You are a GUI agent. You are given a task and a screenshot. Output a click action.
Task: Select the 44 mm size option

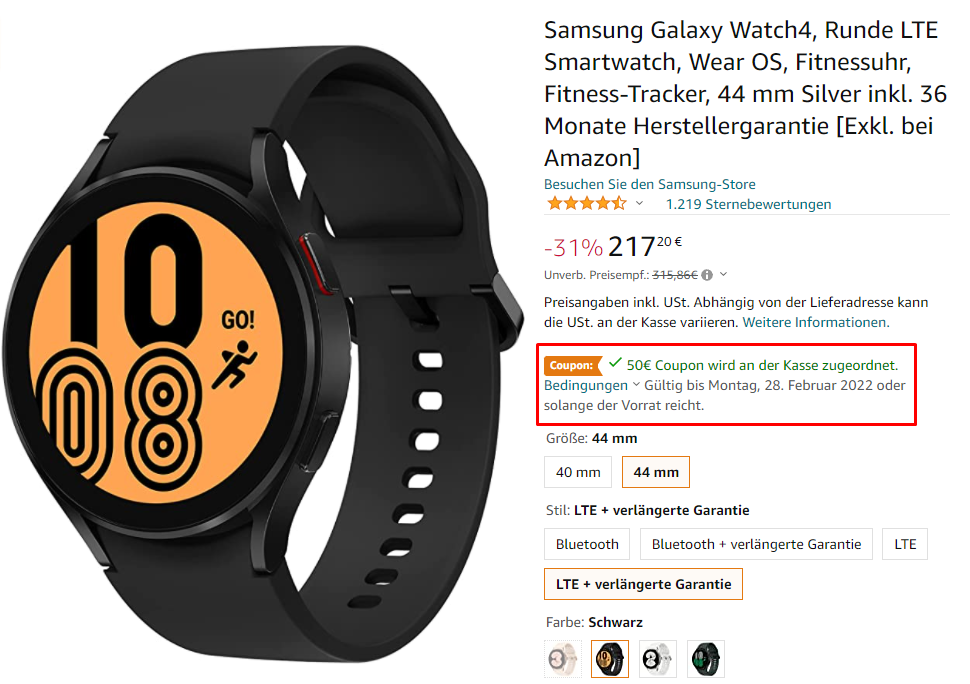[x=656, y=472]
